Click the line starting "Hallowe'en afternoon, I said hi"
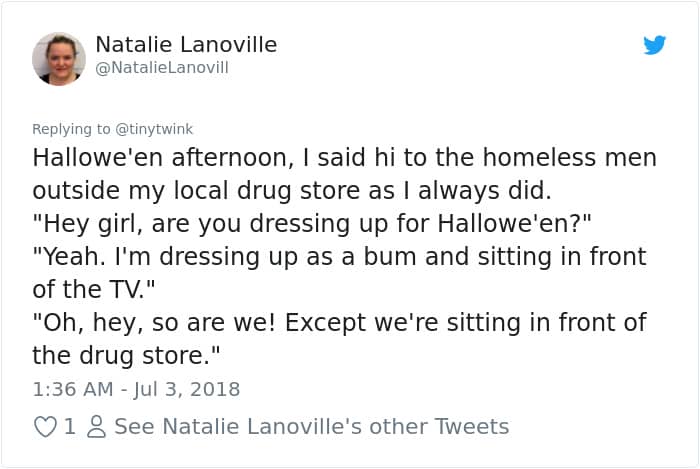The image size is (700, 469). click(344, 158)
